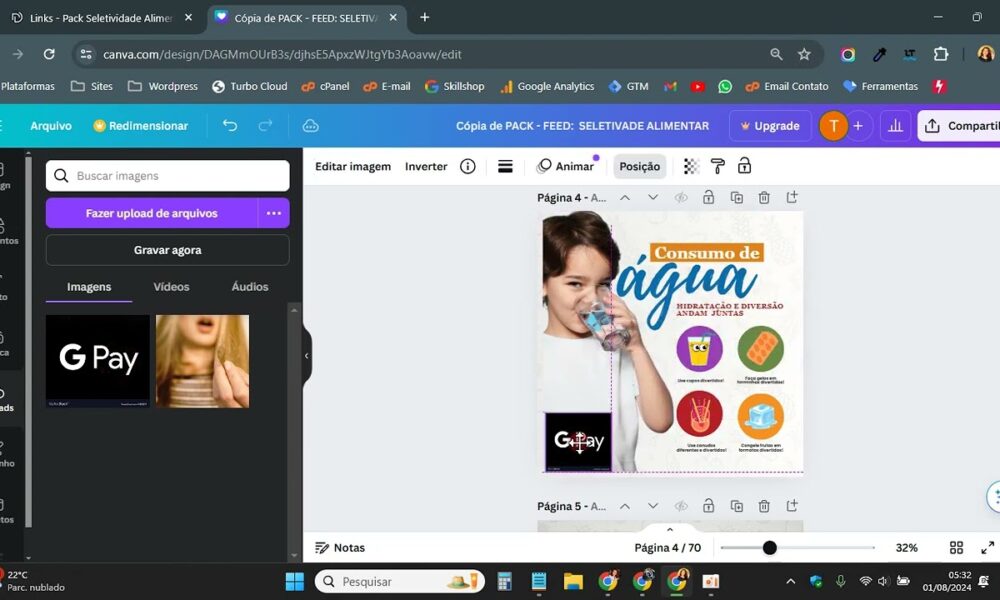
Task: Hide Página 5 with the eye icon
Action: (681, 506)
